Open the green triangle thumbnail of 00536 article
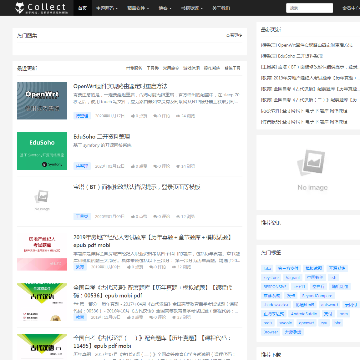This screenshot has width=360, height=360. pos(42,302)
